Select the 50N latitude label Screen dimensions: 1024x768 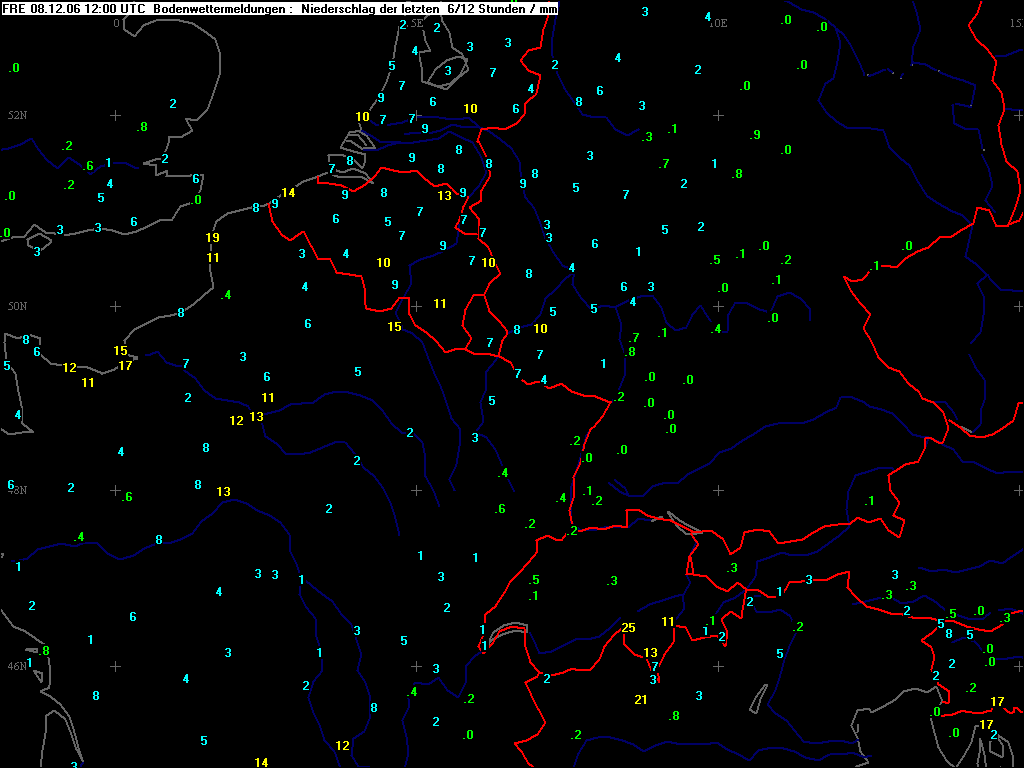[x=17, y=306]
